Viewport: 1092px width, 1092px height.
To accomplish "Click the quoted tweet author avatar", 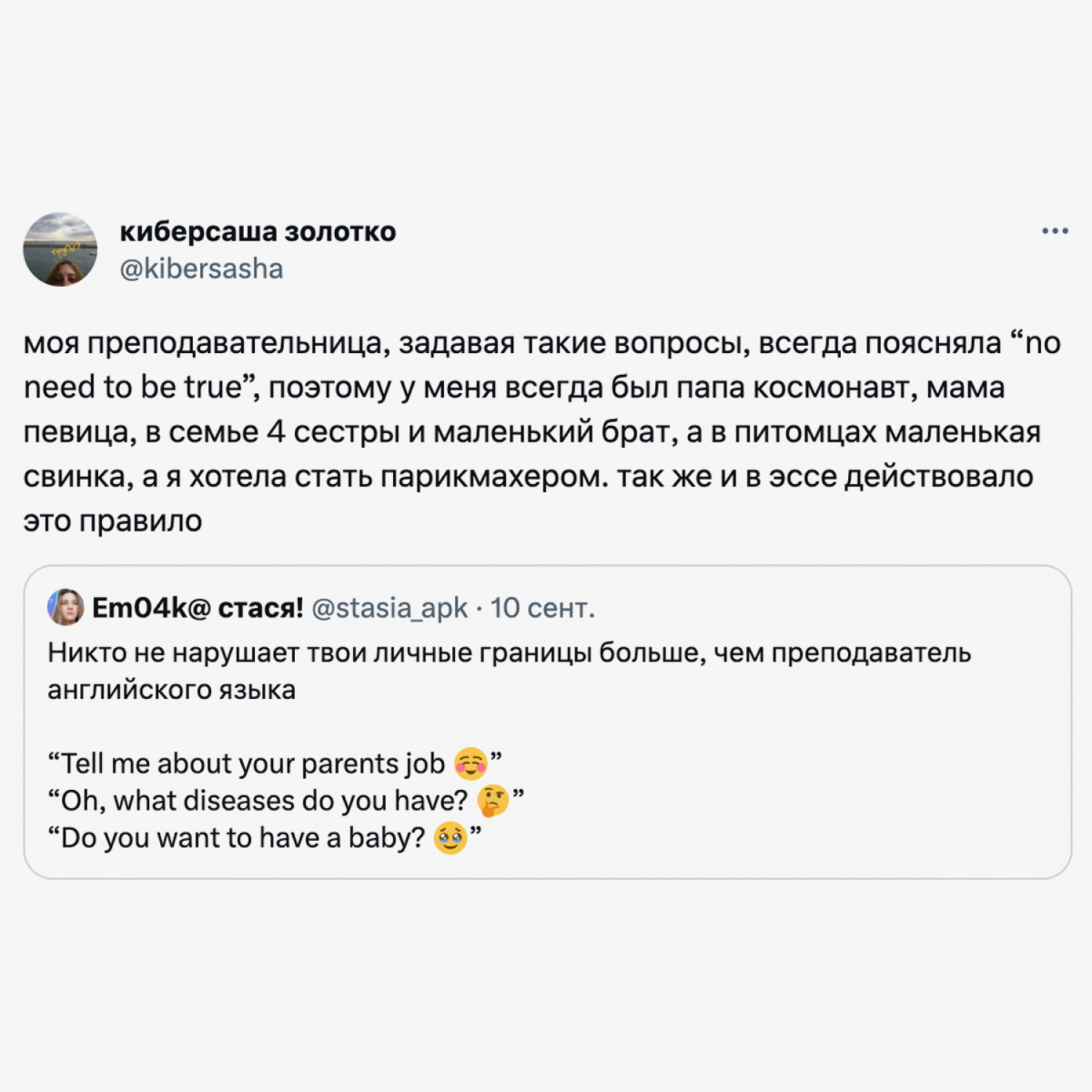I will pyautogui.click(x=66, y=607).
